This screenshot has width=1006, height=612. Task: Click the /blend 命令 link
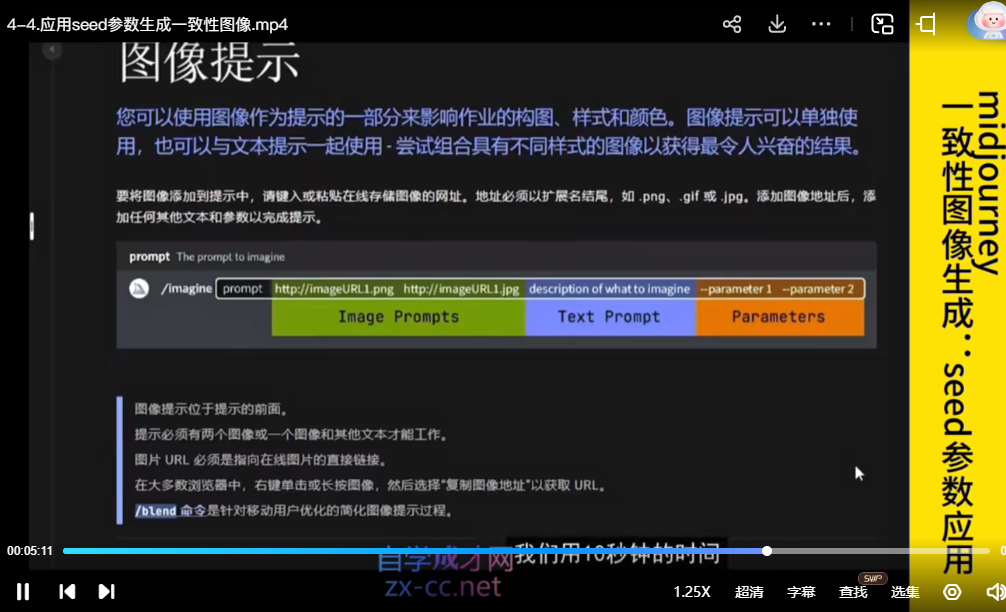pyautogui.click(x=170, y=511)
